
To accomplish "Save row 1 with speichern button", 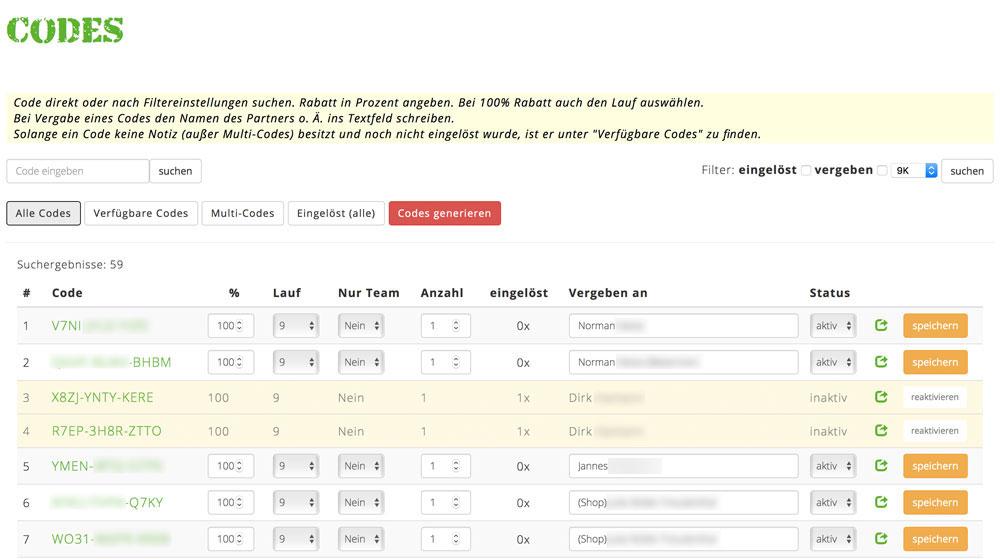I will [934, 326].
